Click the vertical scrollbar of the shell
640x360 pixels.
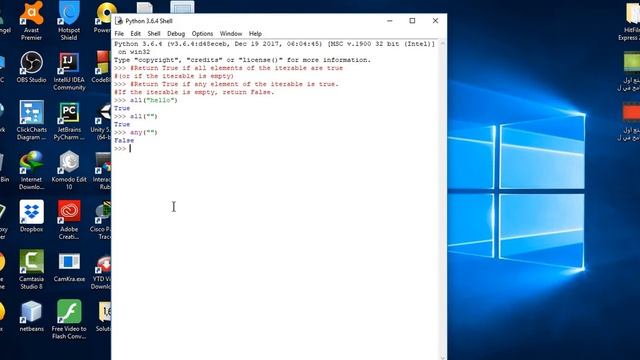pos(443,200)
